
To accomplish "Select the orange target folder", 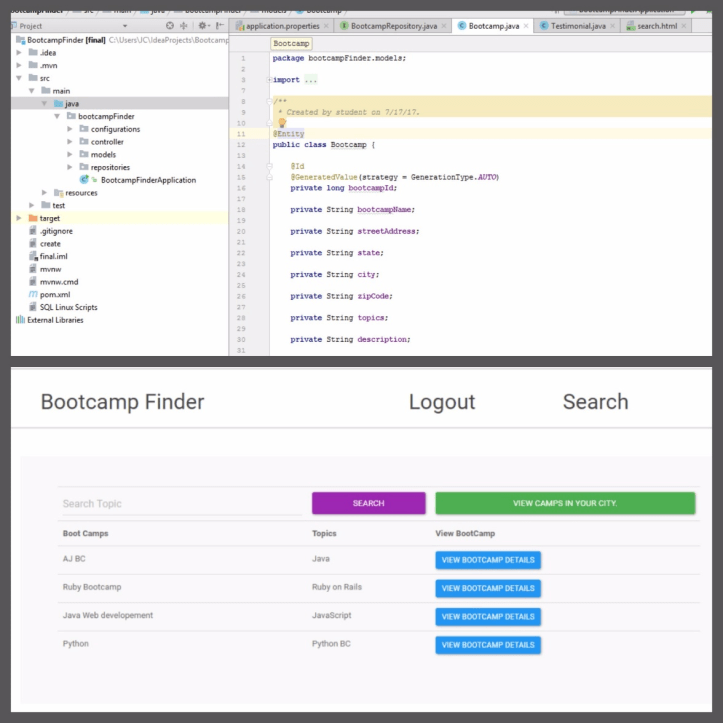I will [49, 218].
